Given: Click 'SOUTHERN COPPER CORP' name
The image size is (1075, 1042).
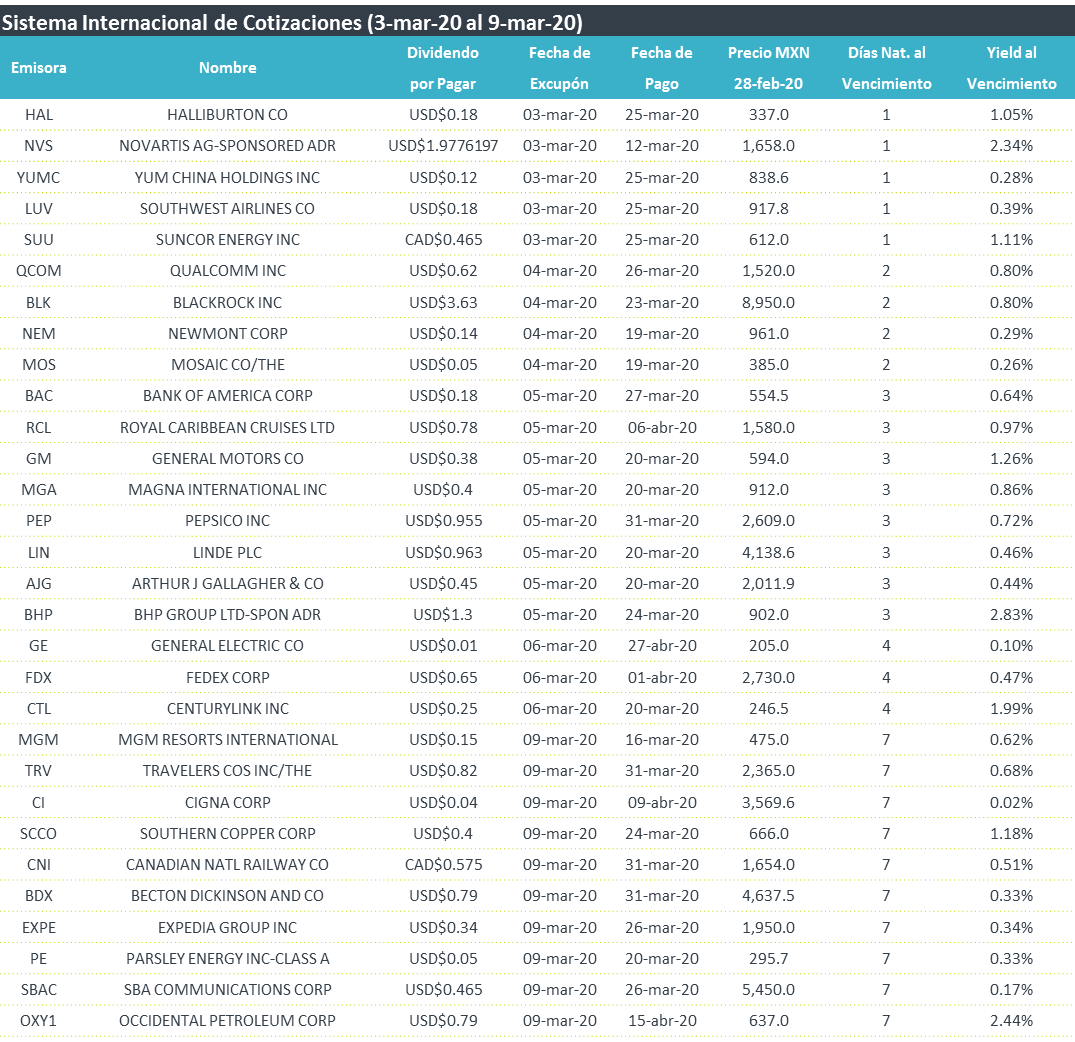Looking at the screenshot, I should click(228, 834).
